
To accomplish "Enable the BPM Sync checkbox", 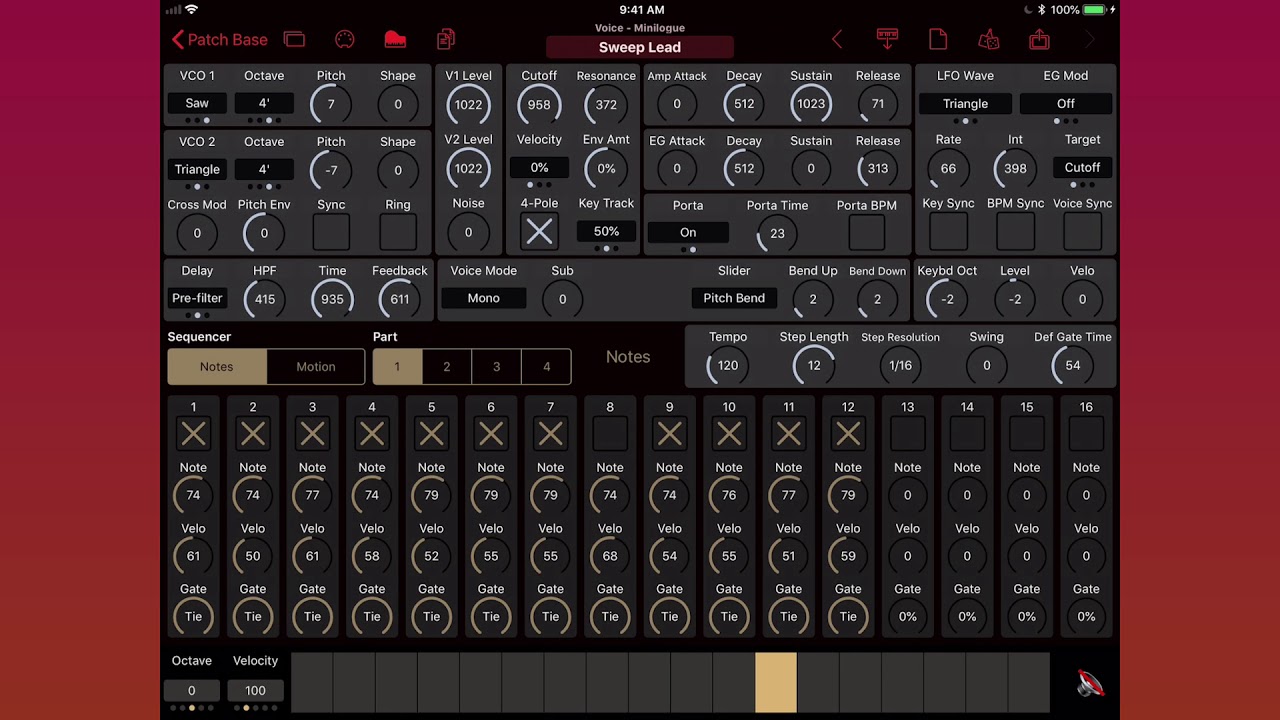I will pos(1015,232).
